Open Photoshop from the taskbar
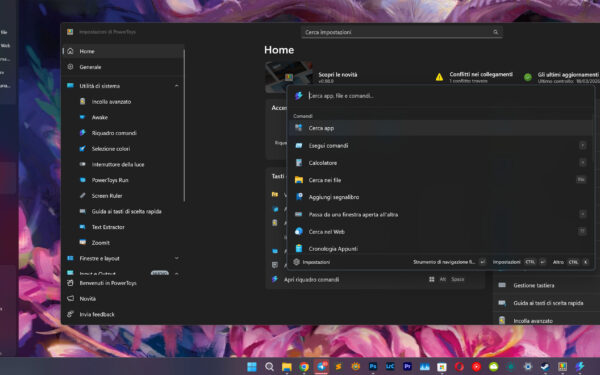Viewport: 600px width, 375px height. tap(373, 367)
